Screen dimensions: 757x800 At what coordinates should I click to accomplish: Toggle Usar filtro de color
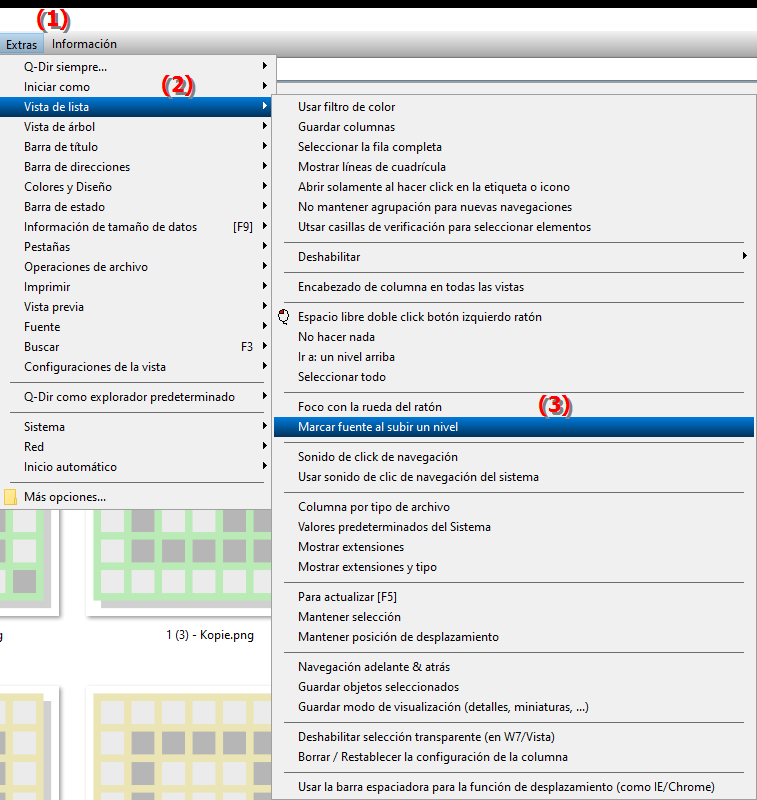[514, 107]
